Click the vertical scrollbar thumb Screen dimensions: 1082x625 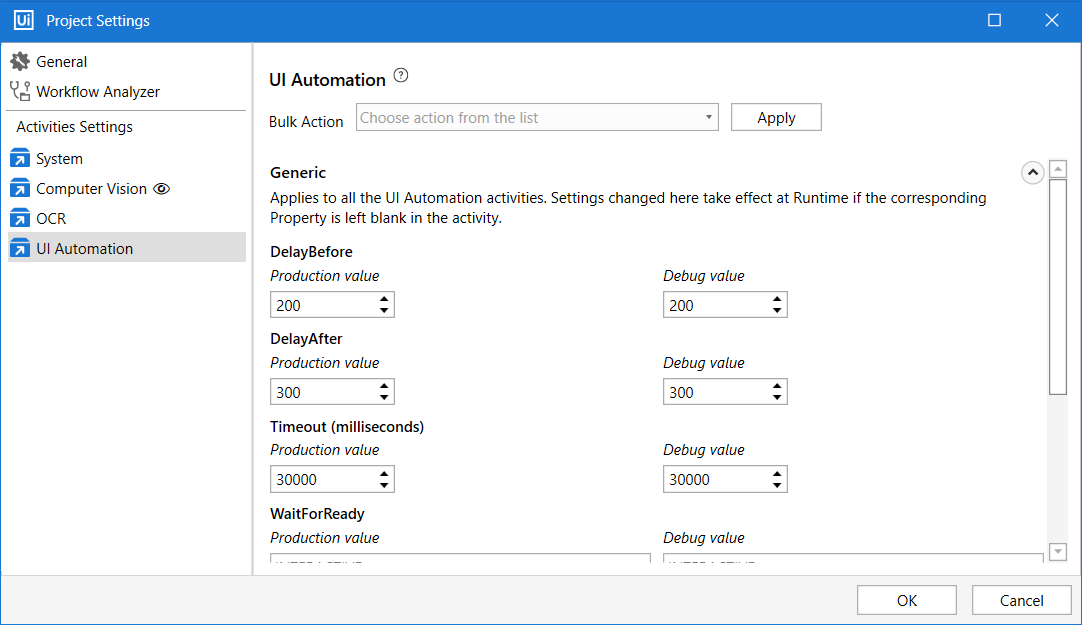click(x=1058, y=286)
